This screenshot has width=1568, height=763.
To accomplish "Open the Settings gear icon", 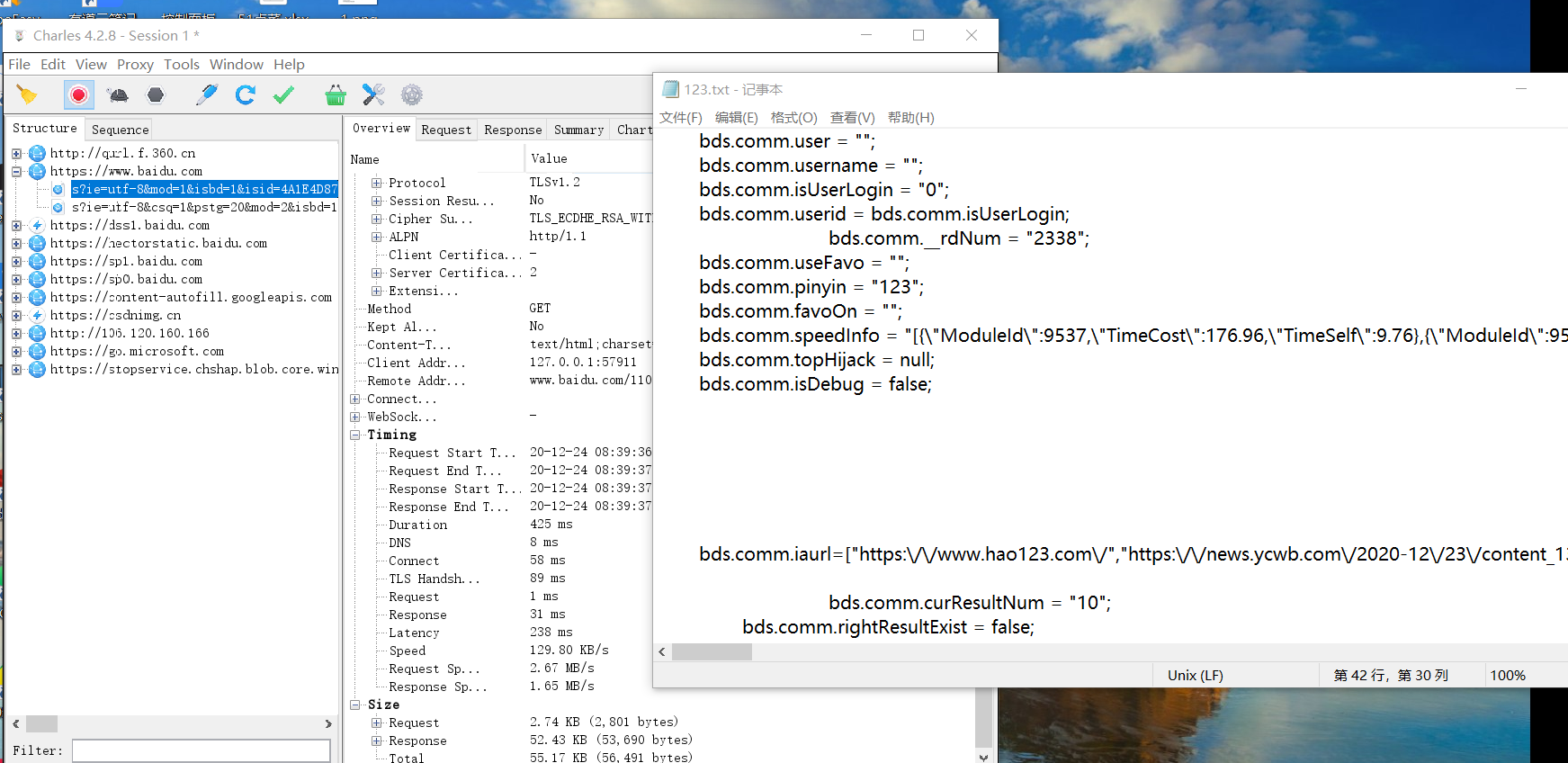I will coord(412,94).
